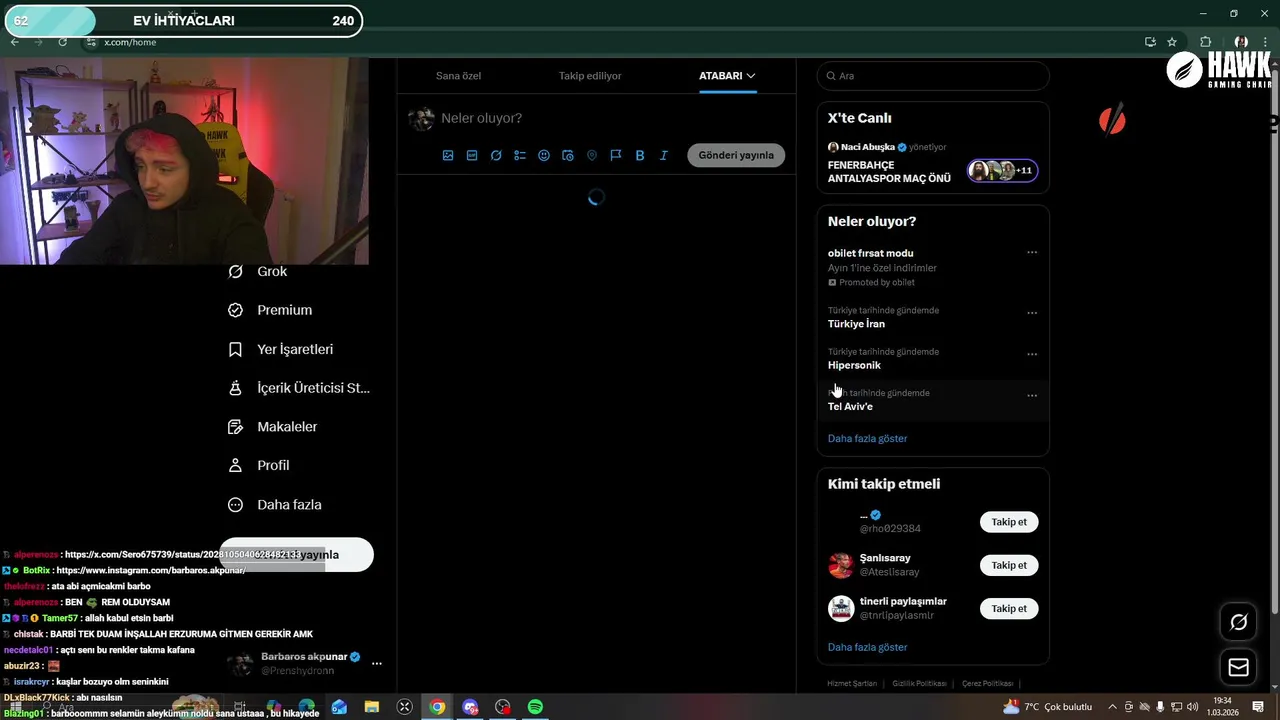Schedule the post with calendar icon
The image size is (1280, 720).
pos(568,155)
